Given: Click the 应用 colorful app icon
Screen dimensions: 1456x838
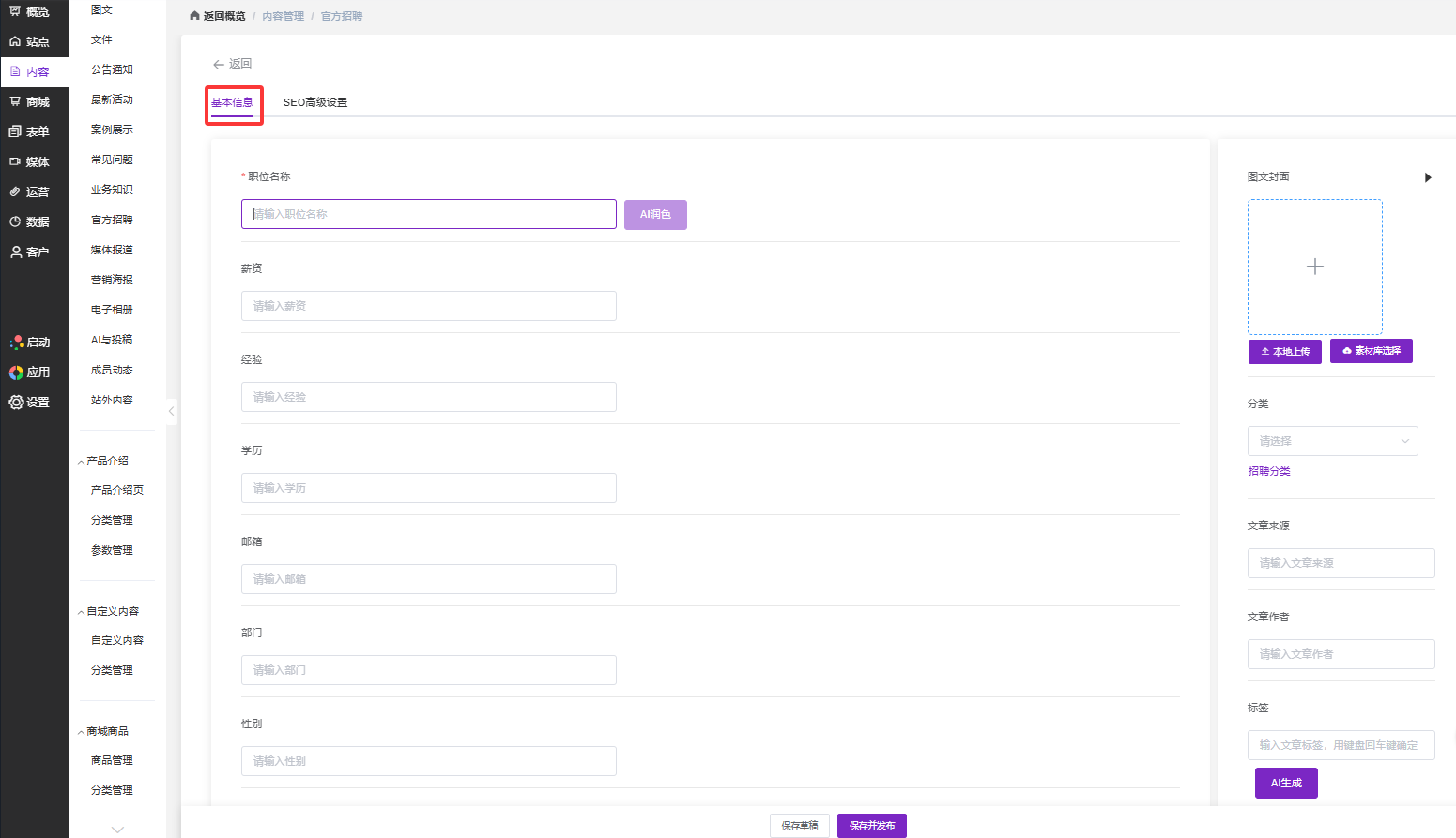Looking at the screenshot, I should click(16, 373).
